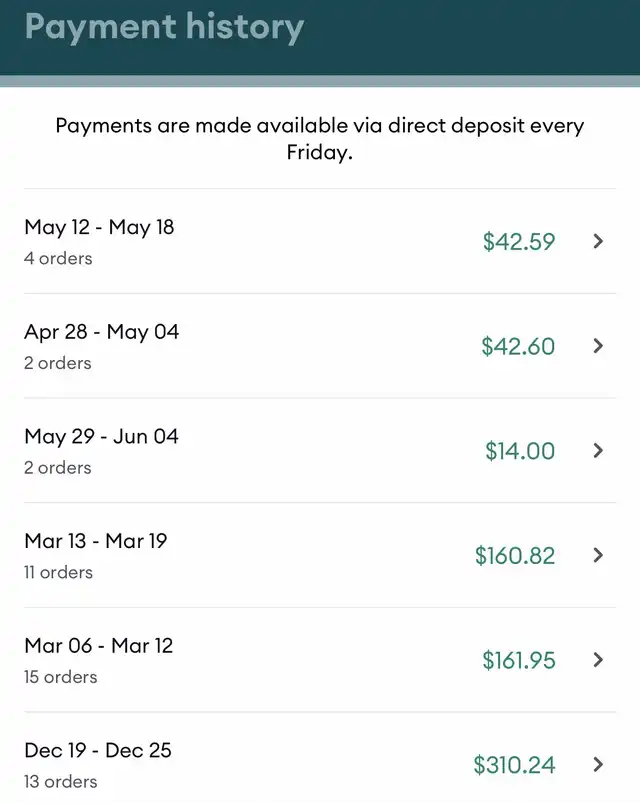This screenshot has height=803, width=640.
Task: Click the Mar 06 - Mar 12 chevron arrow
Action: (598, 660)
